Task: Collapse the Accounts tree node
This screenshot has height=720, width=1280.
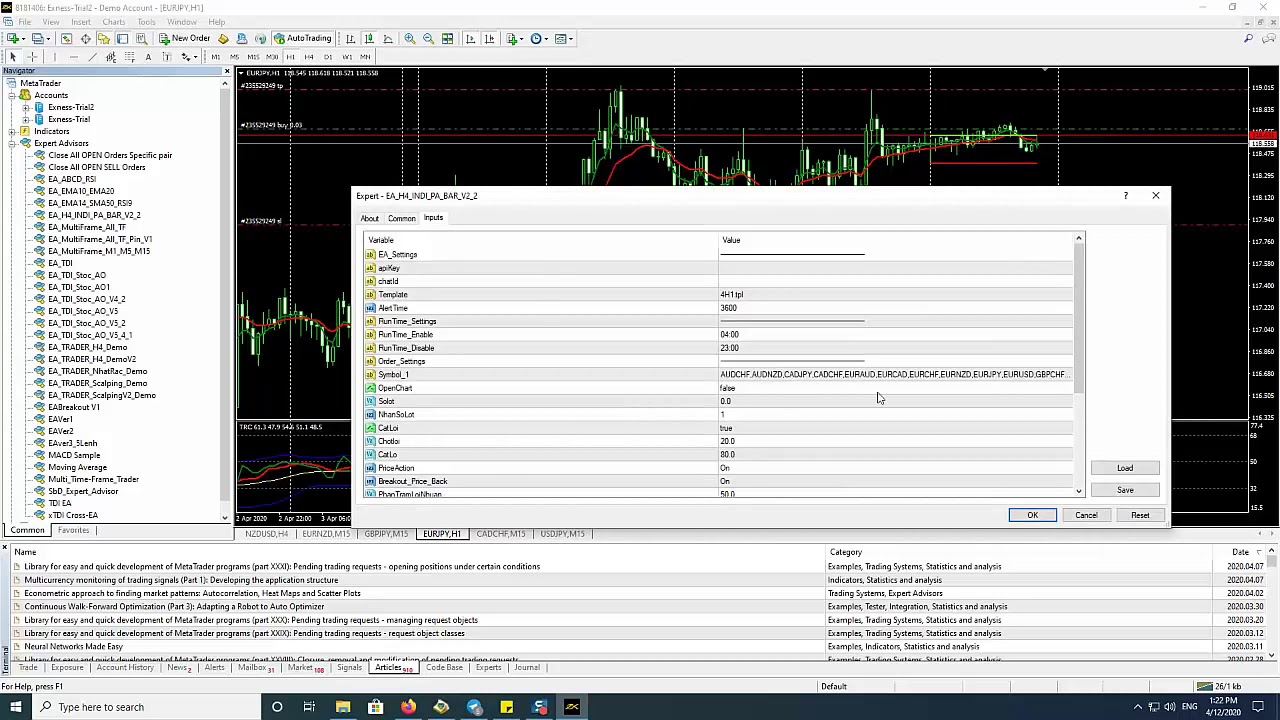Action: [11, 95]
